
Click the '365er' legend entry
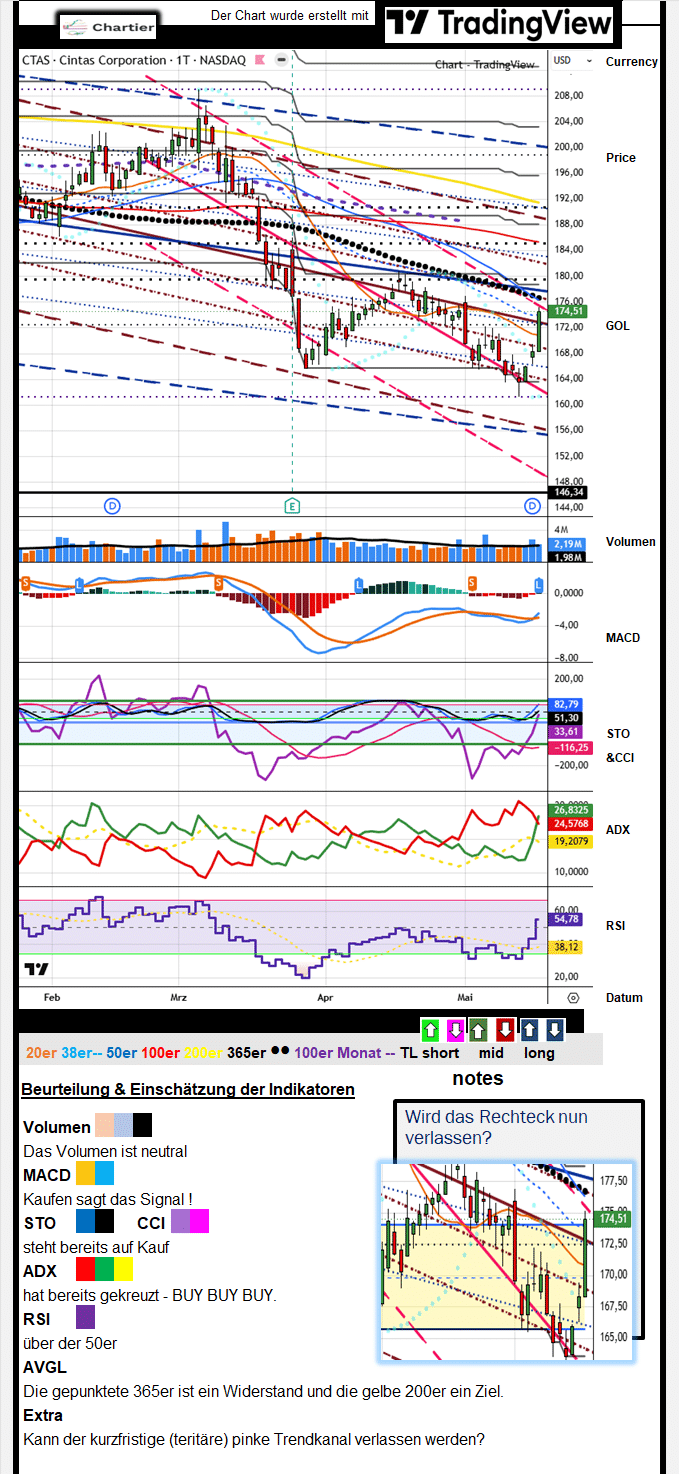pyautogui.click(x=247, y=1052)
